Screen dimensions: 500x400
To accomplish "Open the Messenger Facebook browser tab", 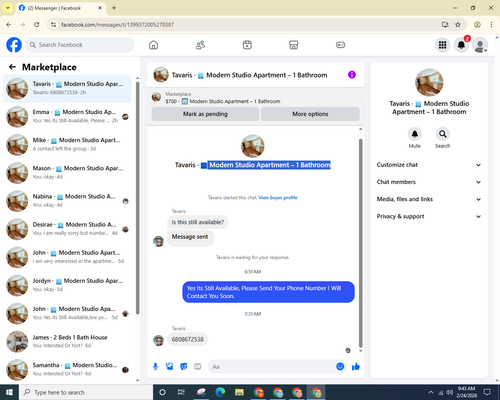I will coord(61,8).
